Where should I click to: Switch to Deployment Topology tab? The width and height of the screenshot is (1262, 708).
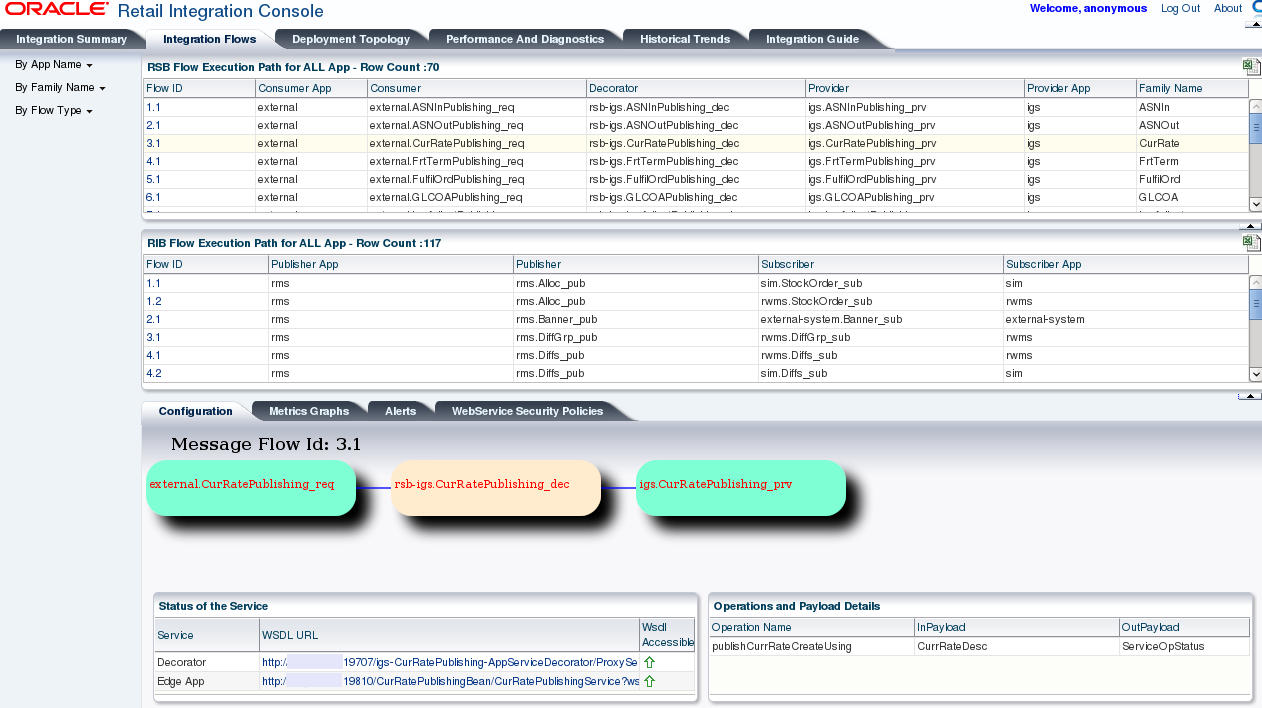351,39
